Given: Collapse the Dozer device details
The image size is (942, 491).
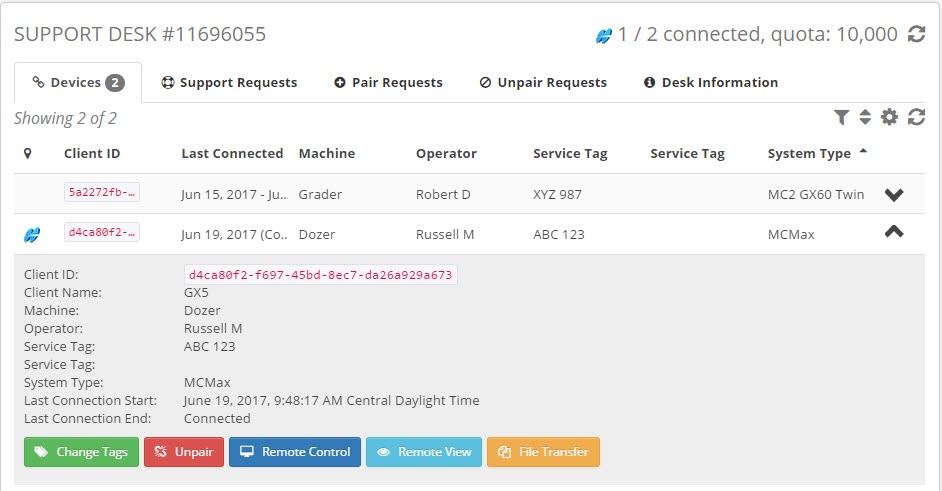Looking at the screenshot, I should coord(894,232).
